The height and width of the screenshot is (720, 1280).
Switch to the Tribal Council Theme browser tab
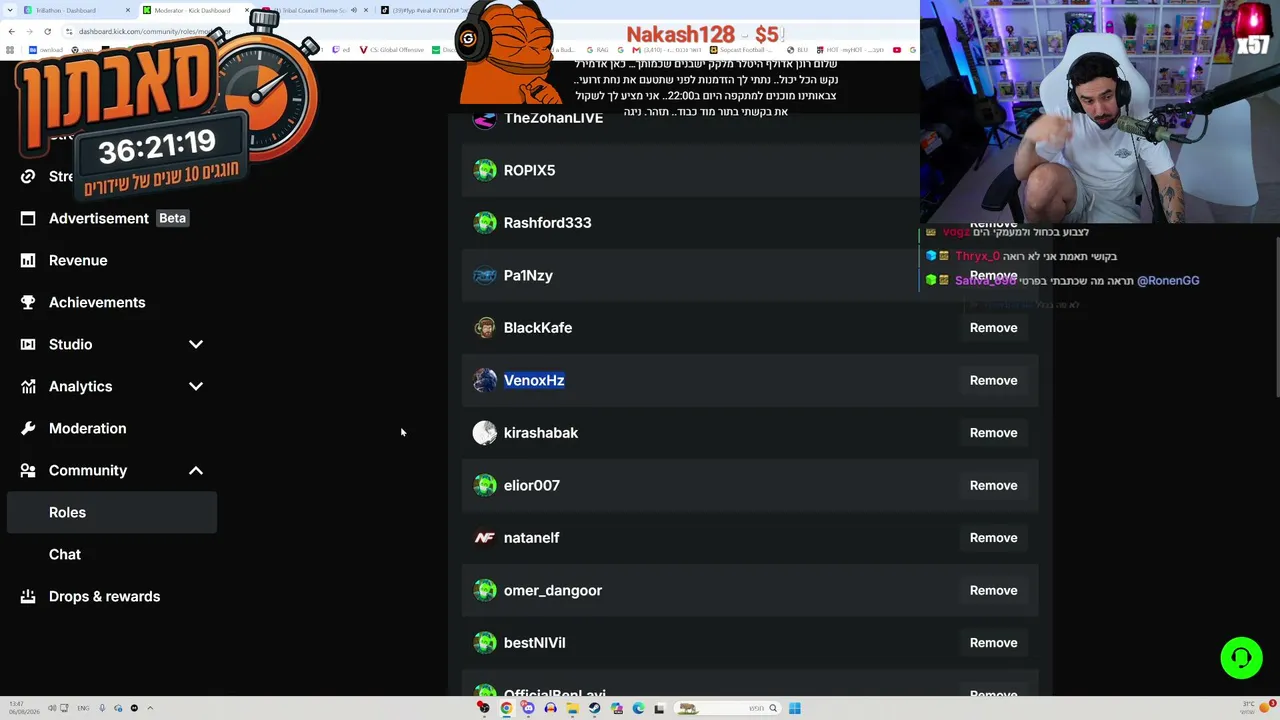pos(310,10)
